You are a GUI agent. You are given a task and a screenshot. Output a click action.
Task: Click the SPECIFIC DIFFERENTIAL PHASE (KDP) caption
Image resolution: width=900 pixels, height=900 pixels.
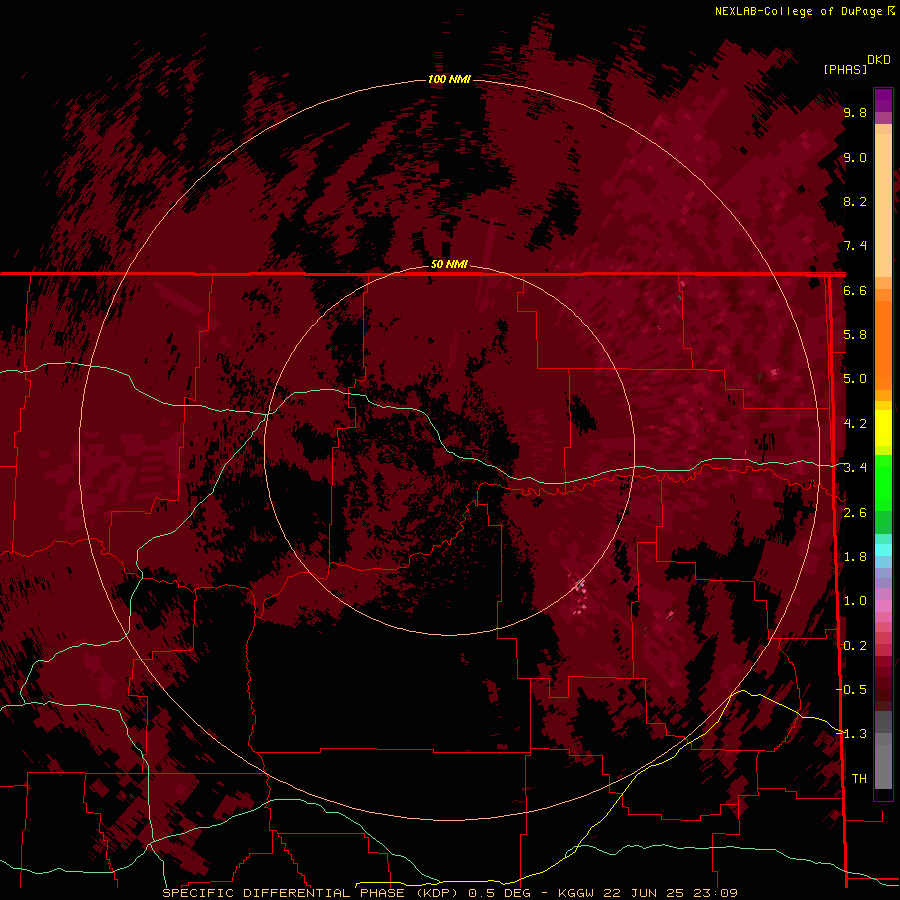[x=311, y=893]
